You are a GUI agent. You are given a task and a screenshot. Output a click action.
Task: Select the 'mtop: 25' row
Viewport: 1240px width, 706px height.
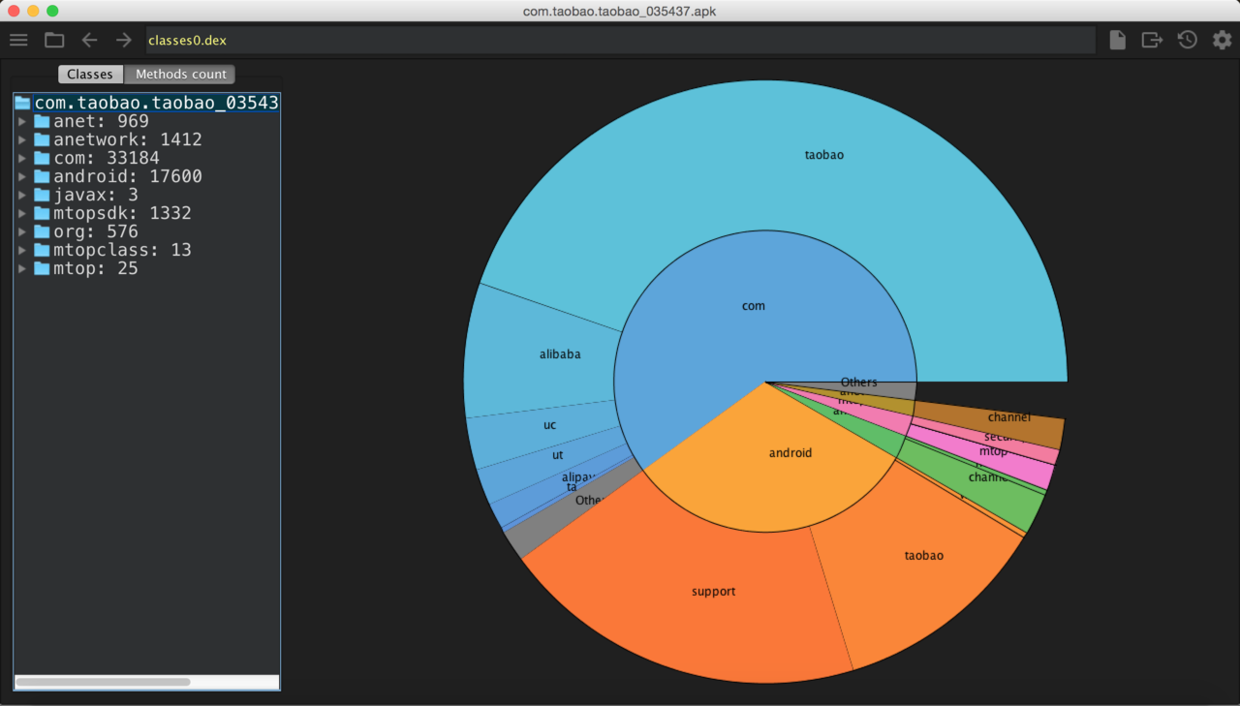click(147, 268)
